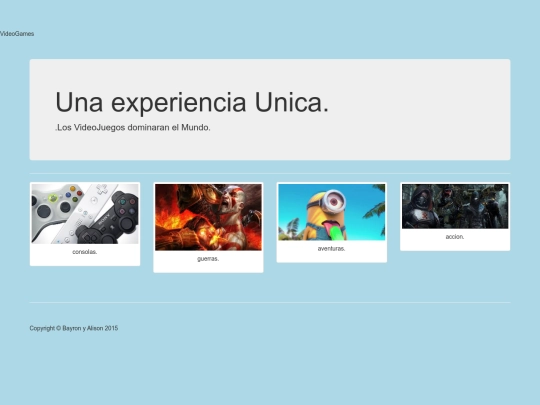Select the 'consolas.' caption text

[85, 252]
